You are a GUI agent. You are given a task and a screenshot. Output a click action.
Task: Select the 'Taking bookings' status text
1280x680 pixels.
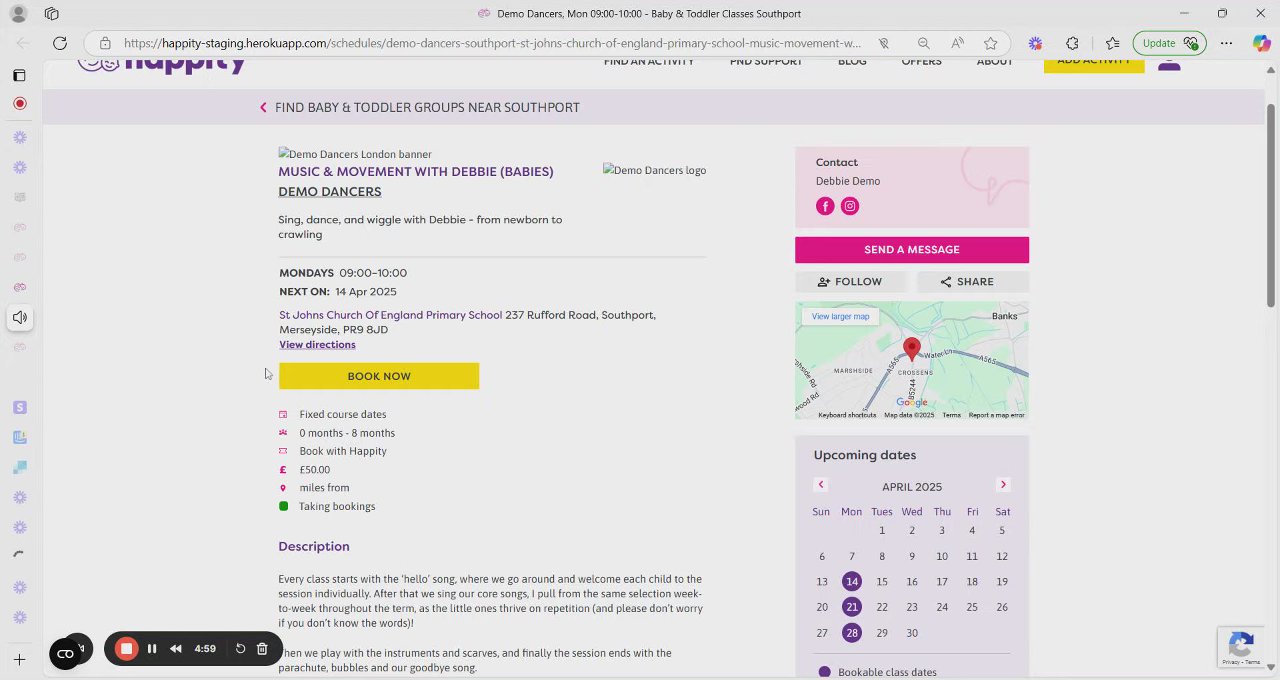coord(337,507)
